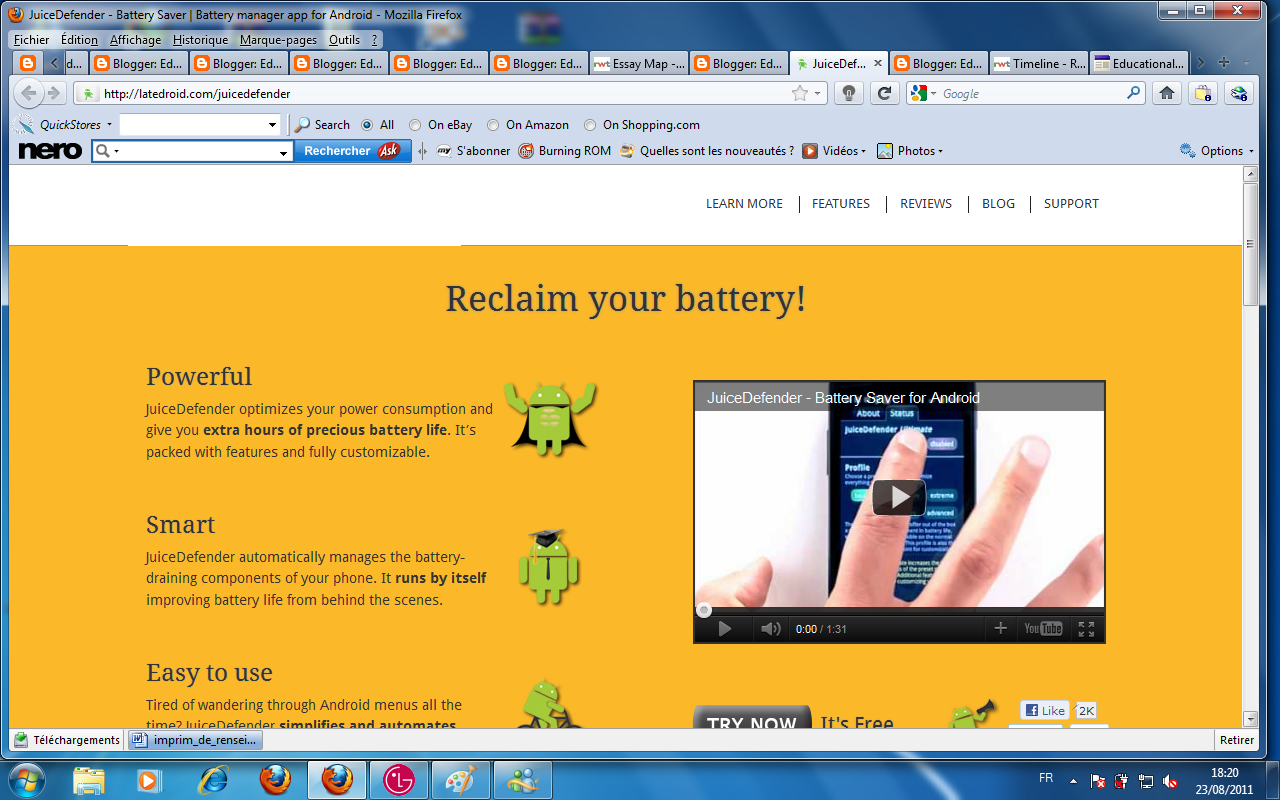Click the Home button in Firefox toolbar
The image size is (1280, 800).
point(1166,93)
